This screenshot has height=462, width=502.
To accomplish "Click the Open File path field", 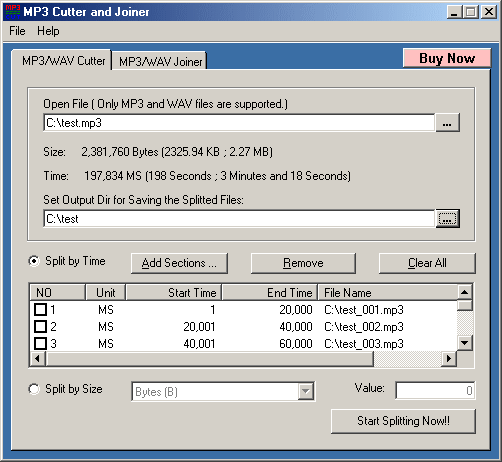I will [x=239, y=123].
